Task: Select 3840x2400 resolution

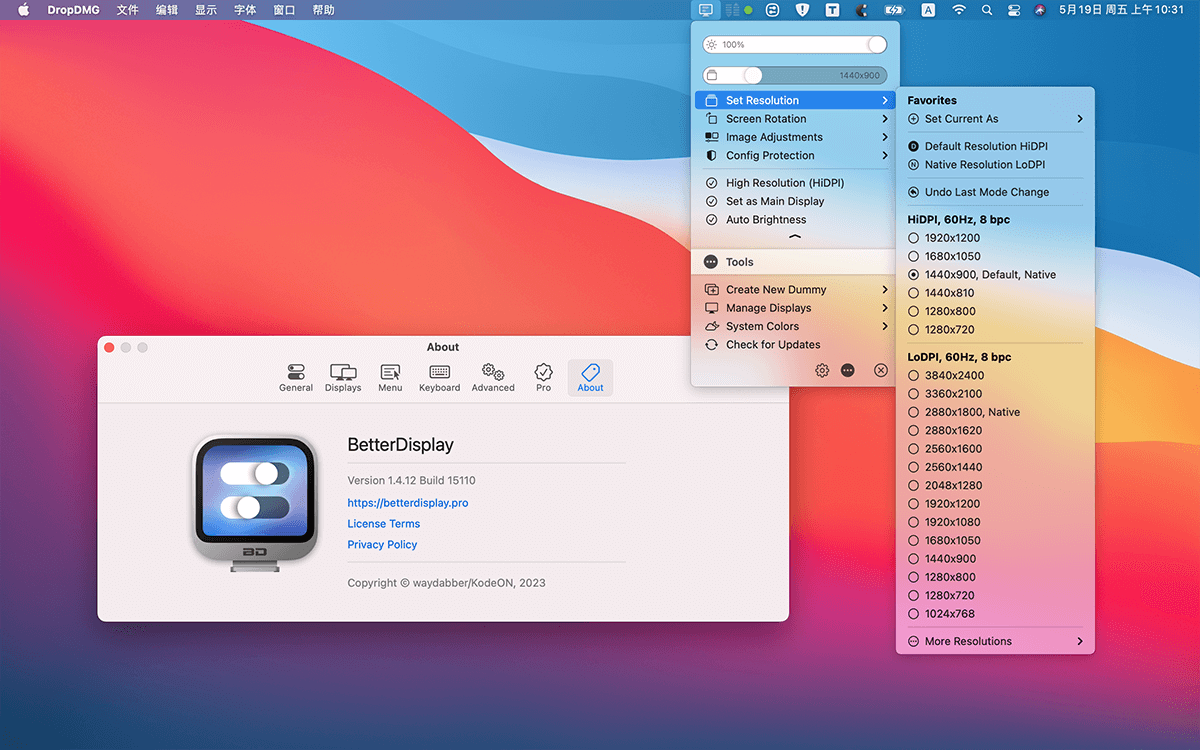Action: pyautogui.click(x=944, y=376)
